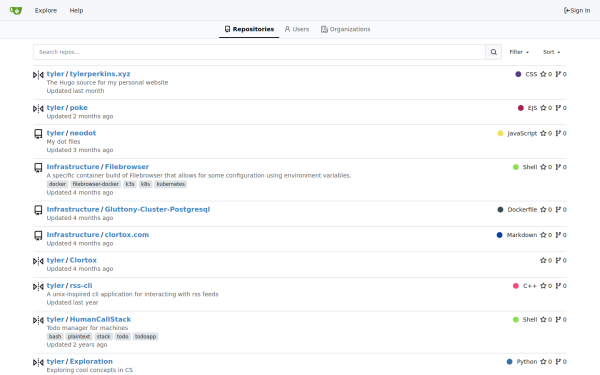This screenshot has height=375, width=600.
Task: Open the tylerperkins.xyz repository link
Action: pyautogui.click(x=100, y=74)
